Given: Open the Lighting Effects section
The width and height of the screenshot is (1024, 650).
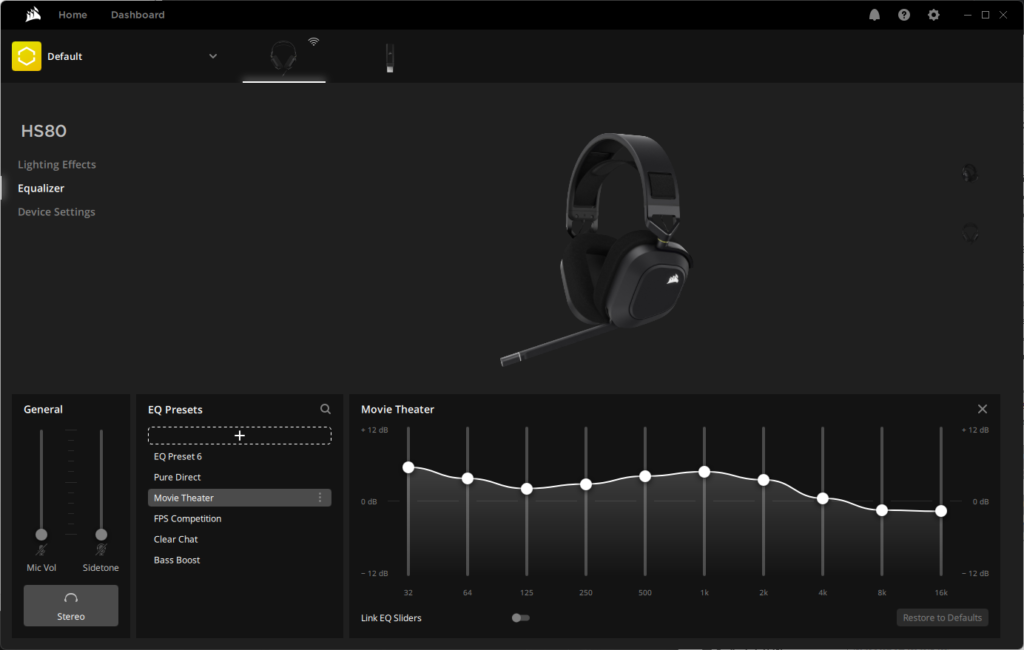Looking at the screenshot, I should 57,165.
